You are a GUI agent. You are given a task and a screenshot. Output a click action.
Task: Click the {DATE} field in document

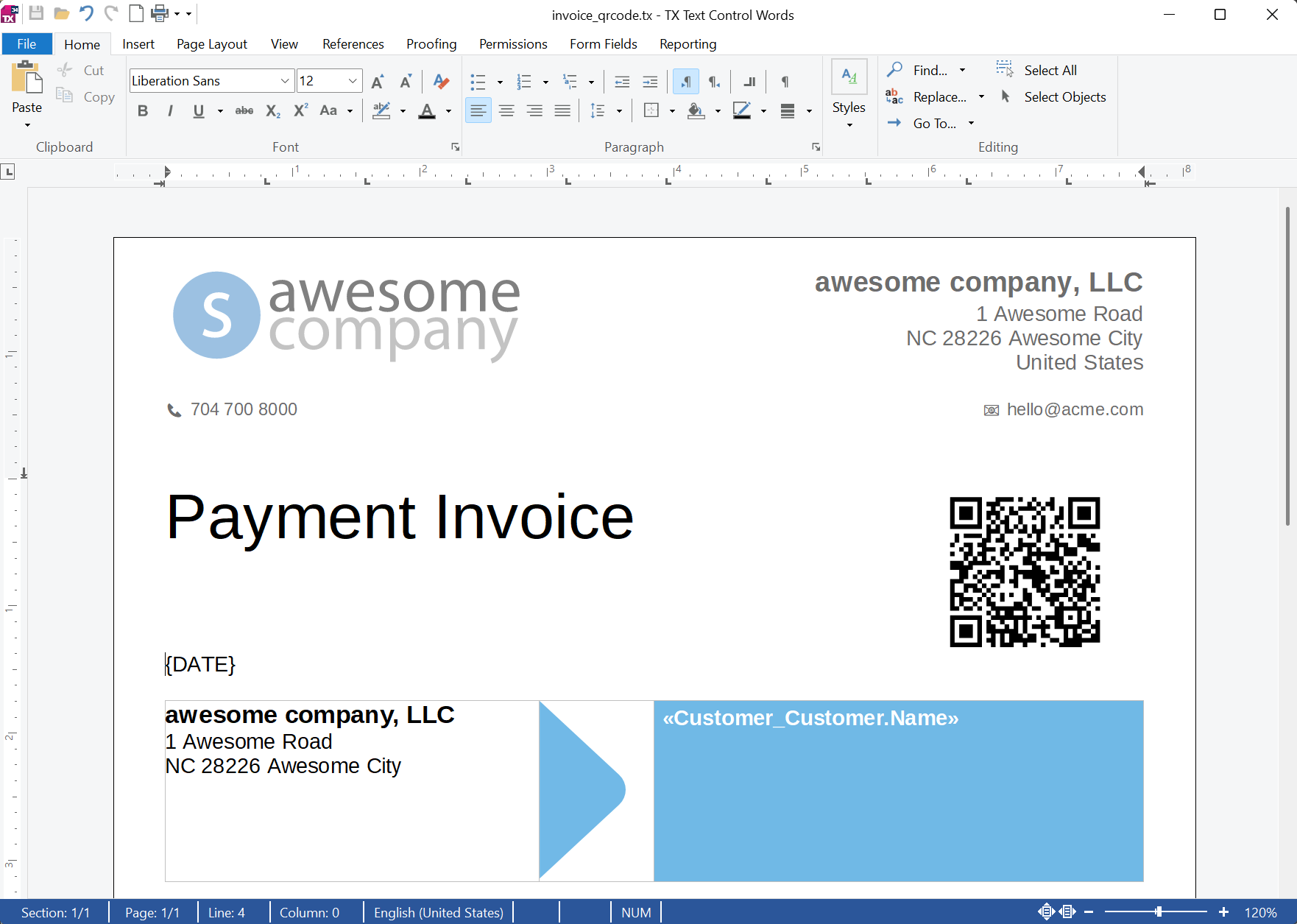click(200, 664)
